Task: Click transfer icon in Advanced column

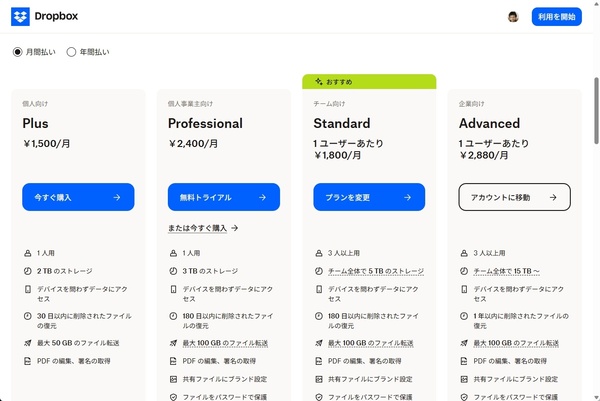Action: click(x=464, y=343)
